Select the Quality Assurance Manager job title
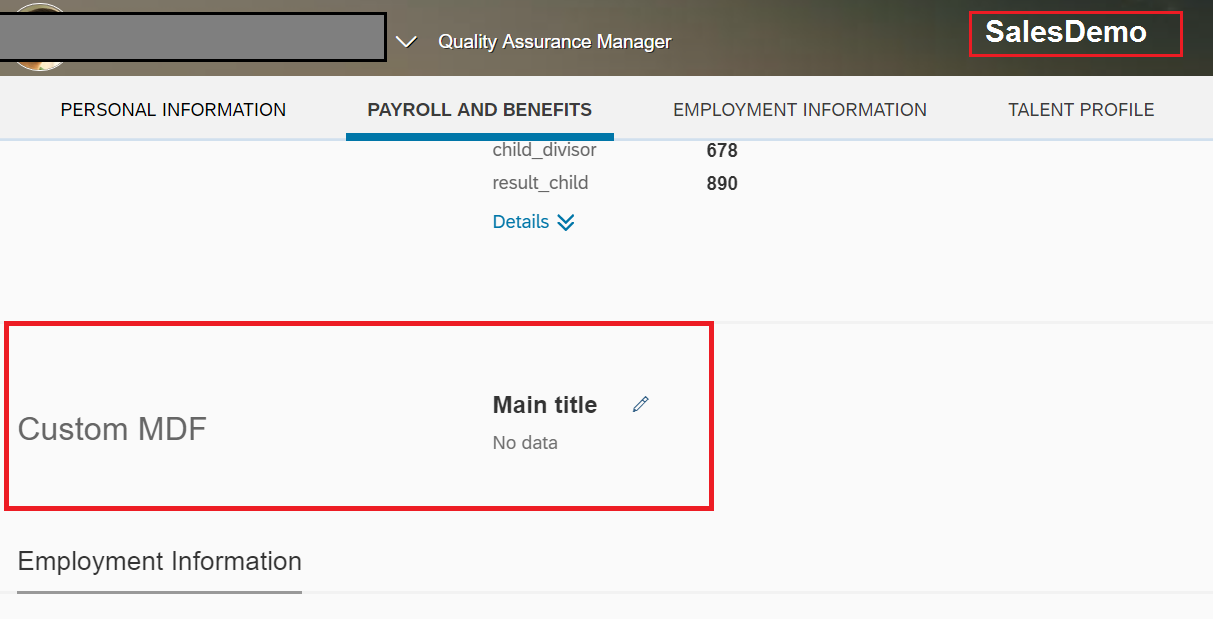The height and width of the screenshot is (619, 1213). (555, 42)
